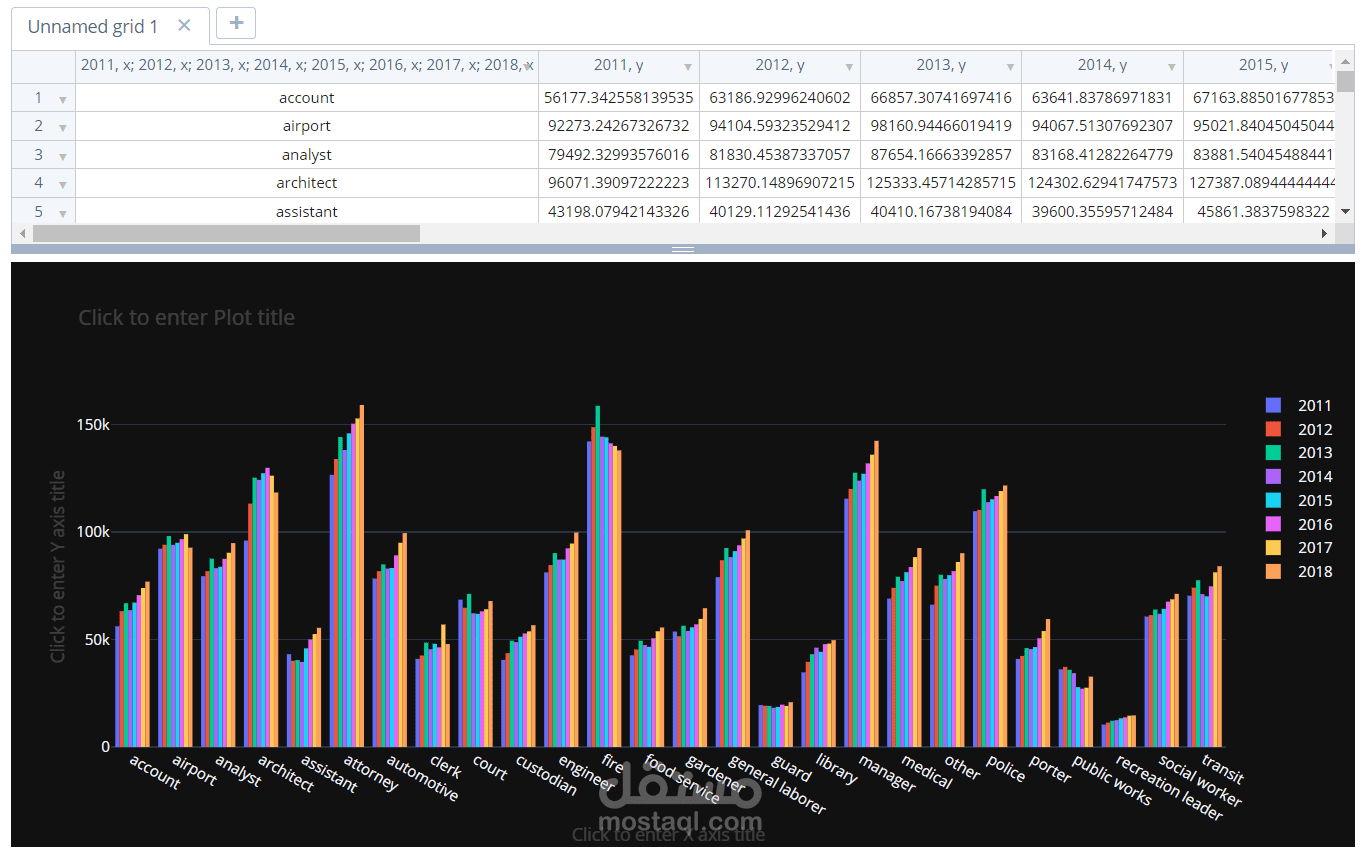Open the 2011, y column dropdown arrow

tap(688, 67)
